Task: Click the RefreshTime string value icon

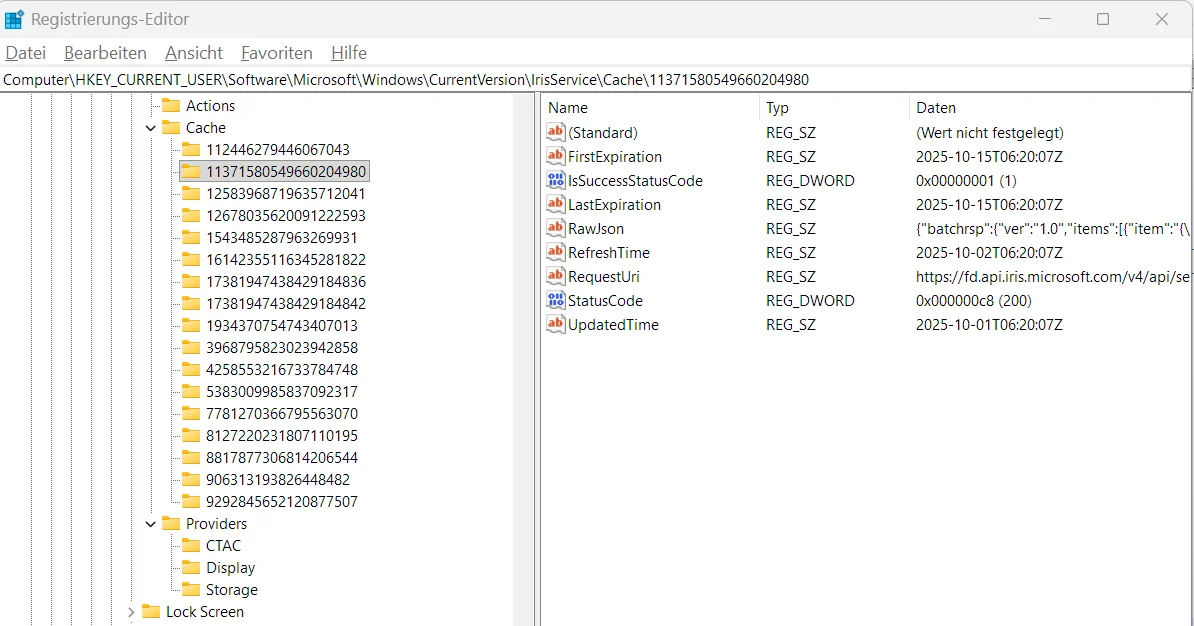Action: 556,253
